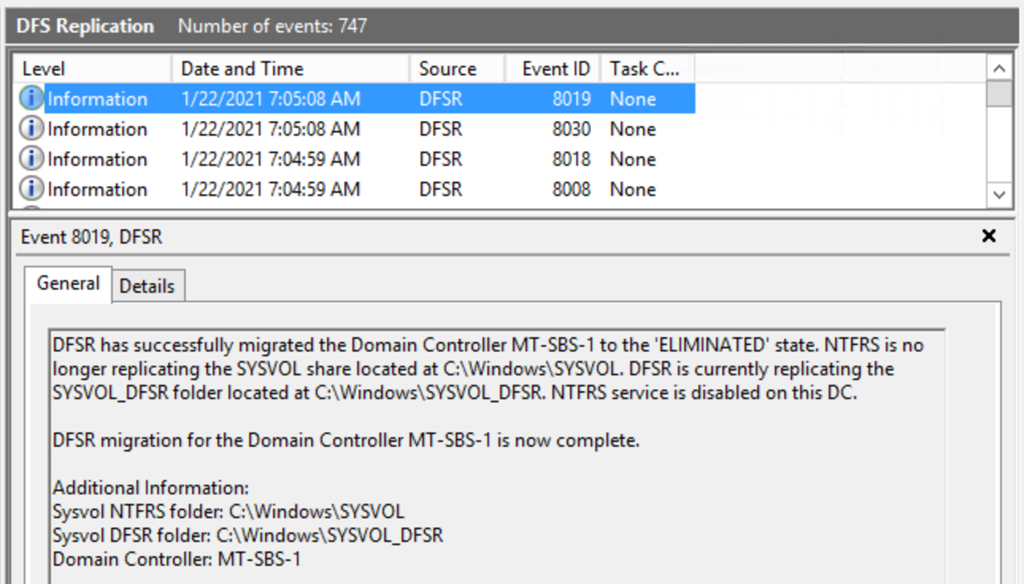Click the information icon on the Event 8019 row

(32, 99)
